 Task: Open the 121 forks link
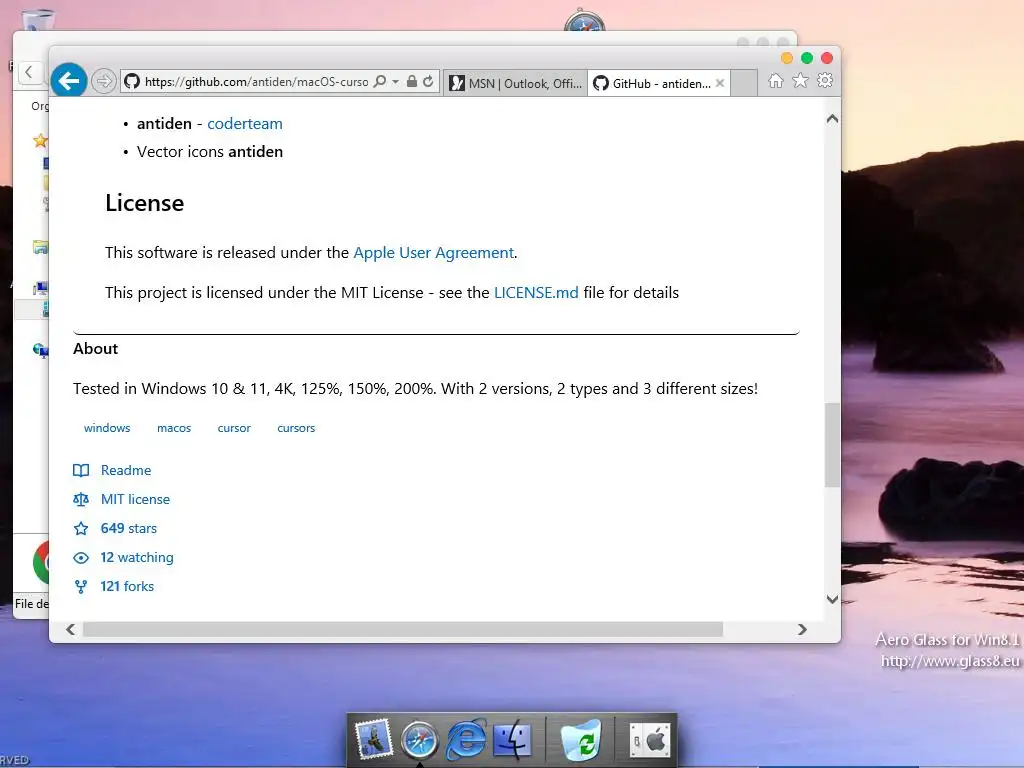point(127,586)
